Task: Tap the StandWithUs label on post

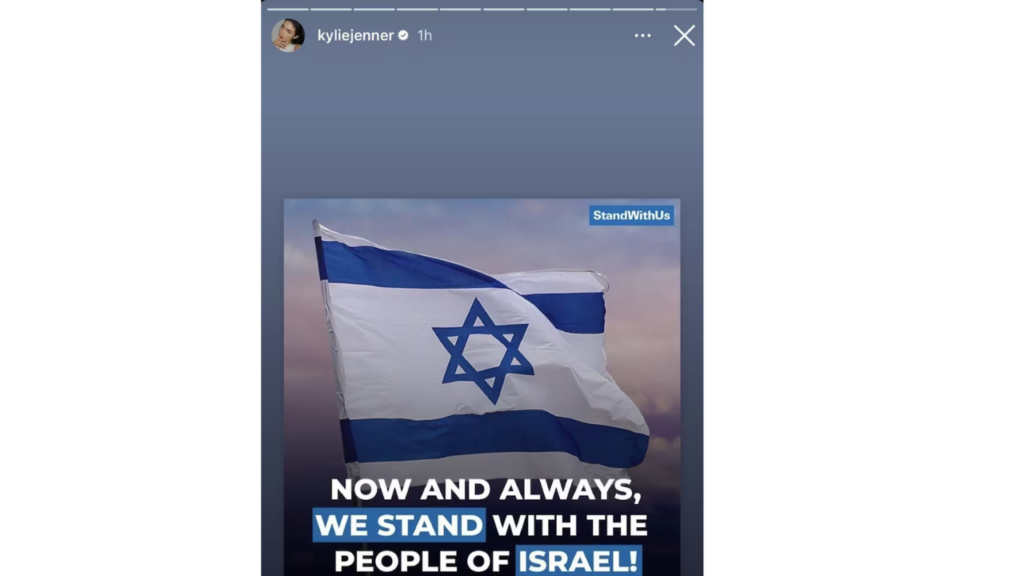Action: tap(632, 216)
